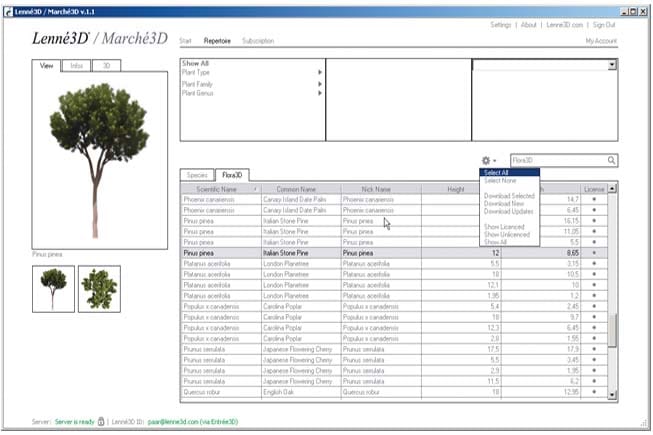Visit the Lenne3D.com link
Viewport: 653px width, 435px height.
[x=564, y=25]
